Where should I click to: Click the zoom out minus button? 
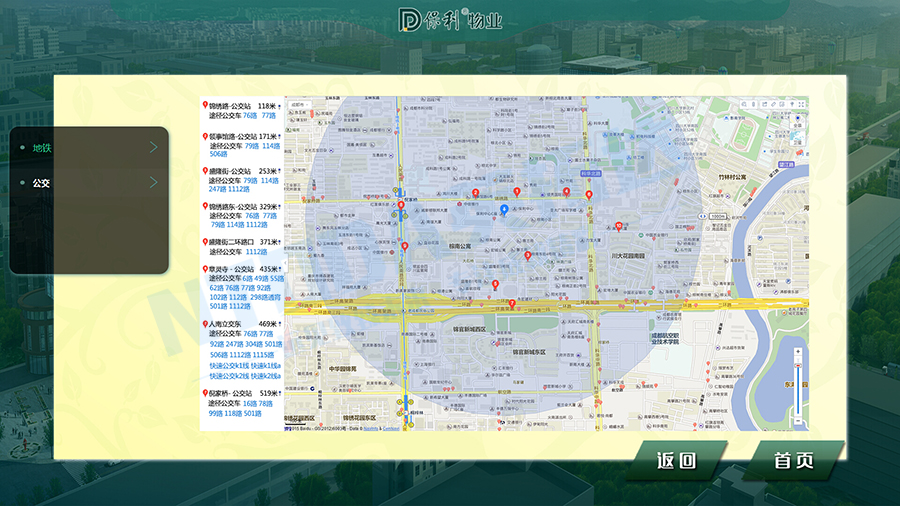click(x=798, y=421)
